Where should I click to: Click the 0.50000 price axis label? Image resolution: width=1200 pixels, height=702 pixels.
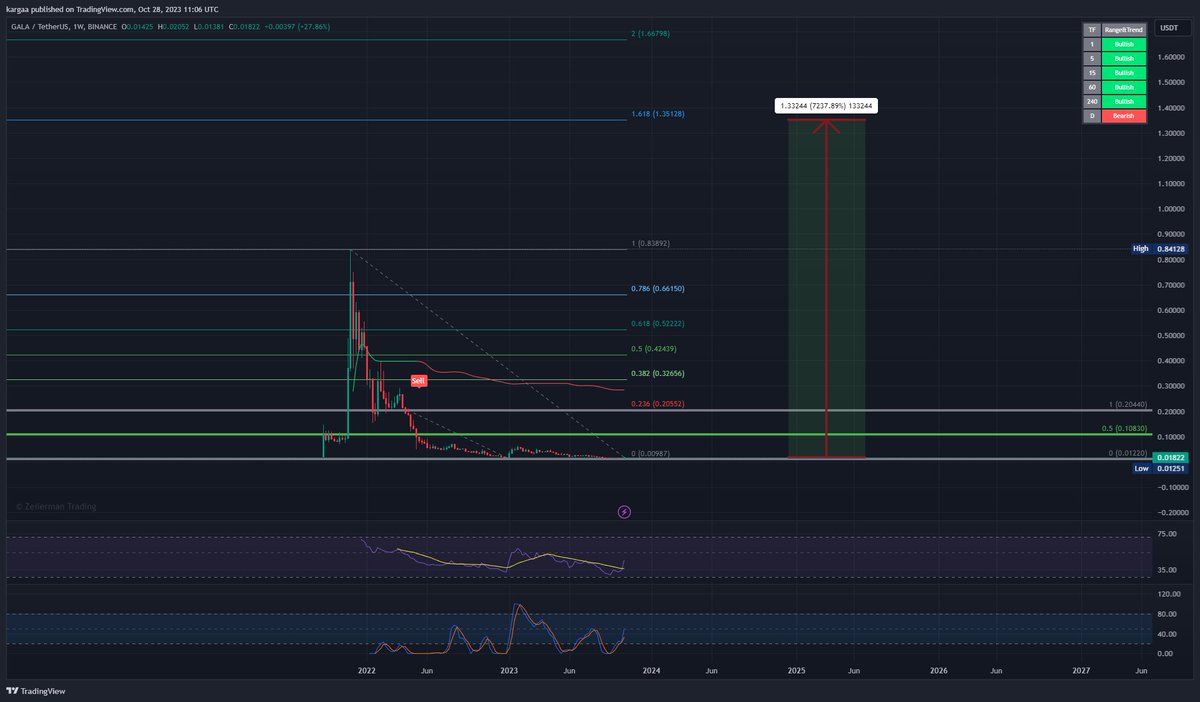pos(1172,336)
